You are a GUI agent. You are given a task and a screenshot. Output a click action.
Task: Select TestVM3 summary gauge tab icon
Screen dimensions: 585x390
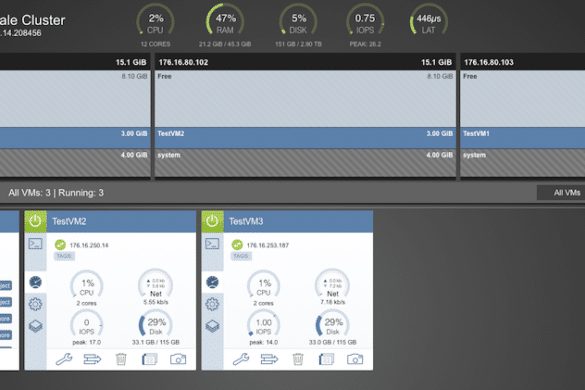212,282
